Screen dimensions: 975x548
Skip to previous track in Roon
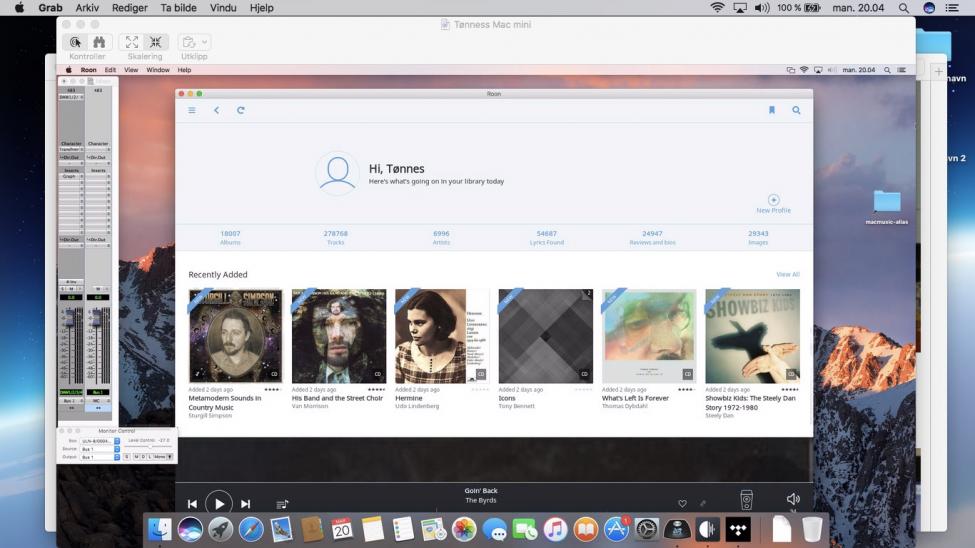192,504
